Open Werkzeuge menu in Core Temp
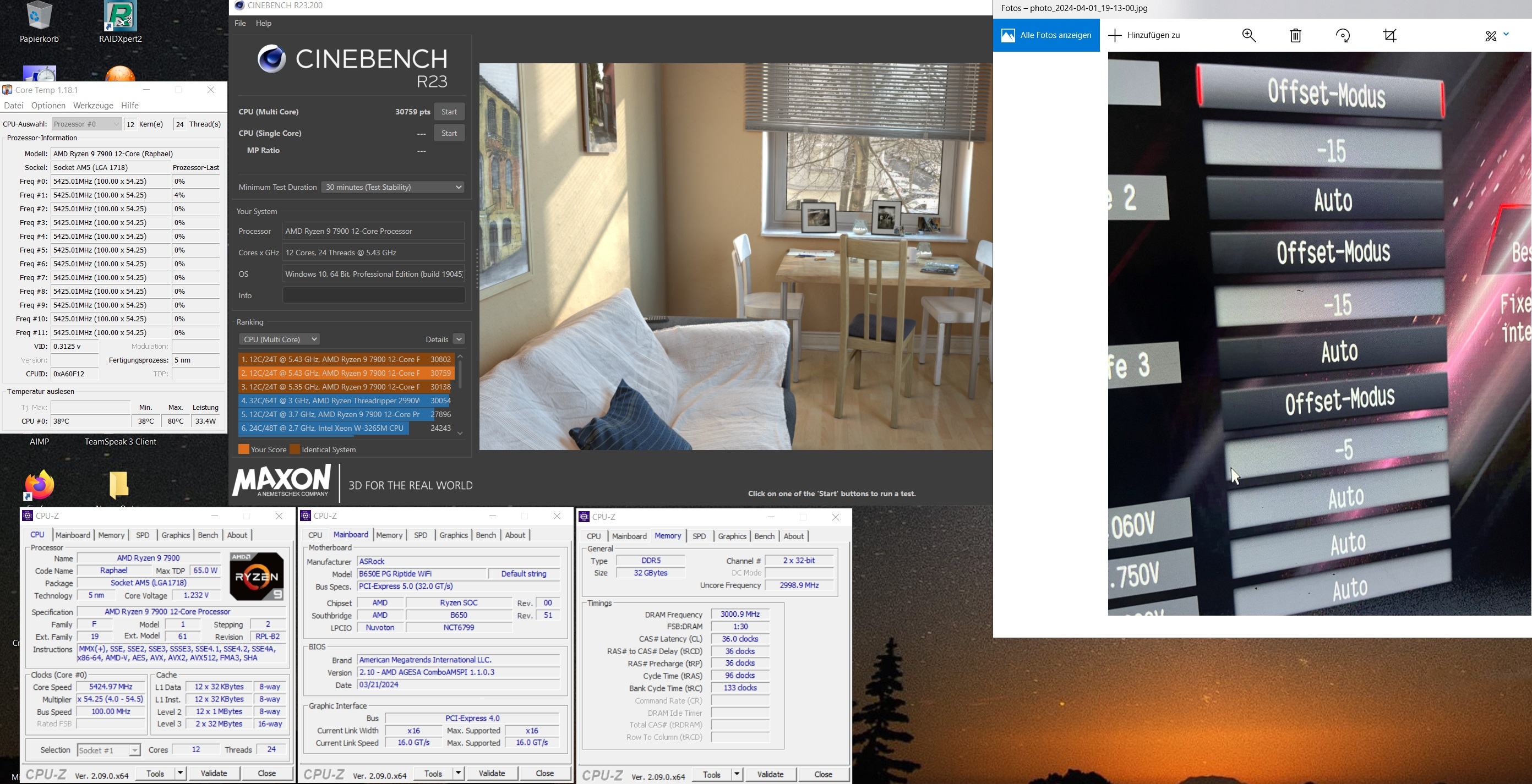 pos(93,105)
